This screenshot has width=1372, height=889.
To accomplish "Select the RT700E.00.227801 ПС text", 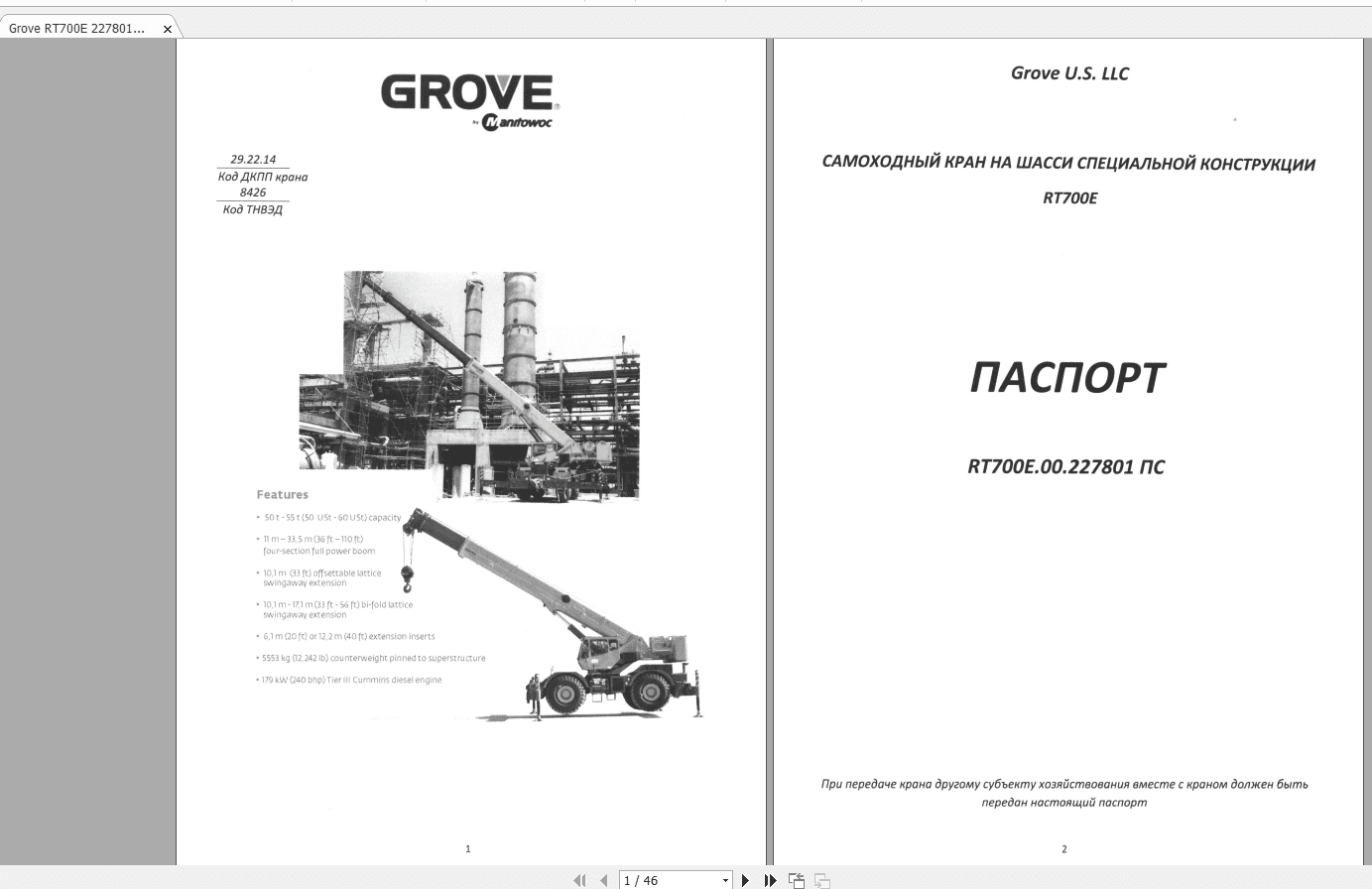I will pos(1066,466).
